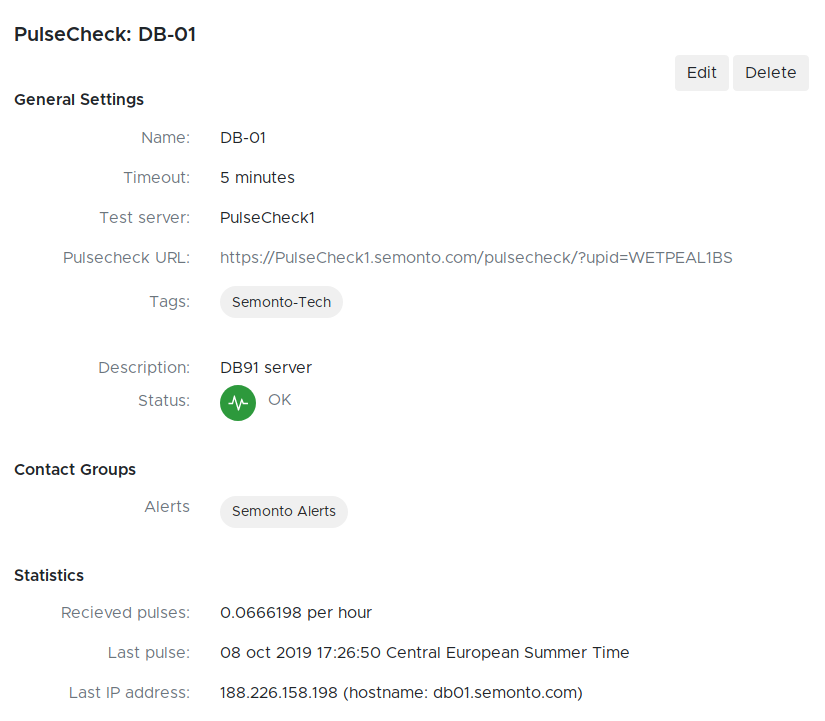Click the last IP address value
825x721 pixels.
[x=401, y=693]
